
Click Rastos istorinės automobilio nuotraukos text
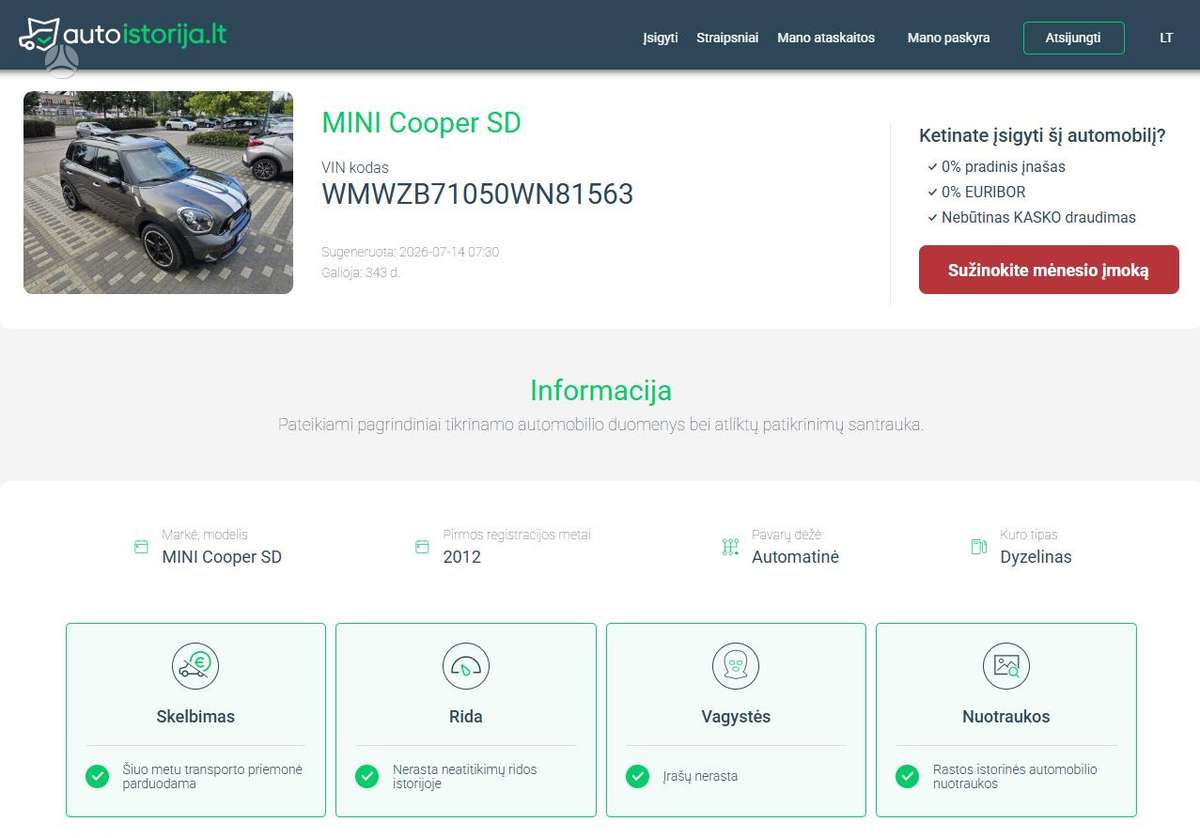(x=1014, y=776)
